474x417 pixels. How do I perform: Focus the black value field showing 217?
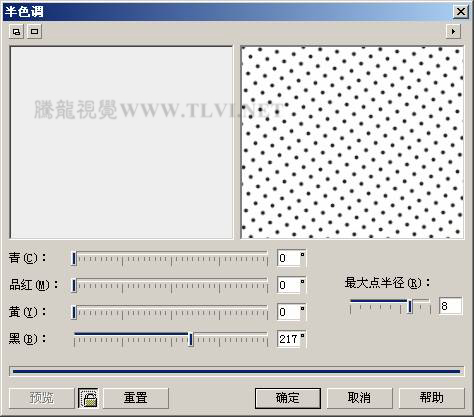coord(291,339)
